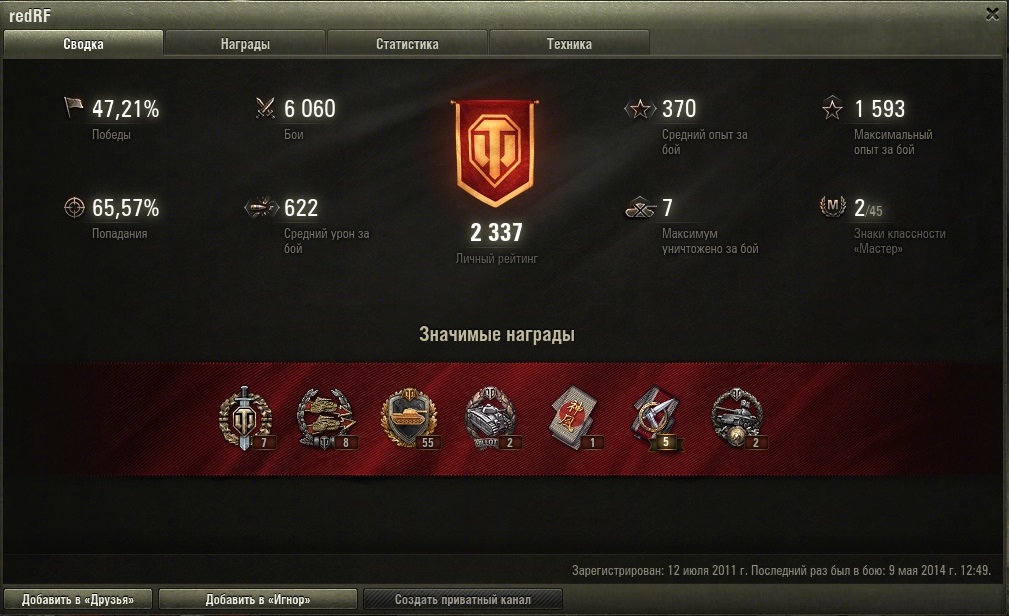Click the Добавить в «Друзья» button
Image resolution: width=1009 pixels, height=616 pixels.
point(78,599)
